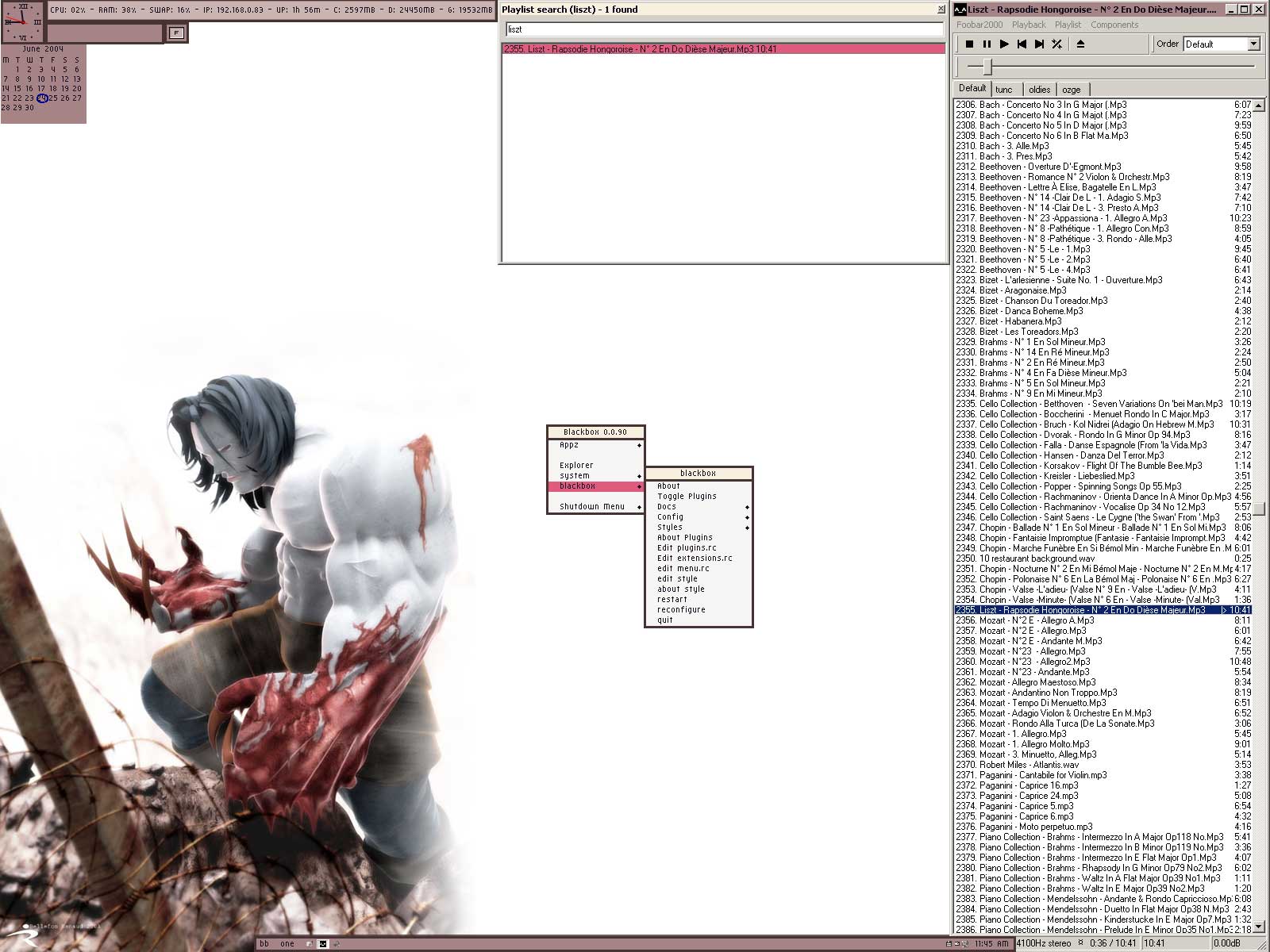This screenshot has width=1270, height=952.
Task: Click the eject open-file icon
Action: [x=1080, y=44]
